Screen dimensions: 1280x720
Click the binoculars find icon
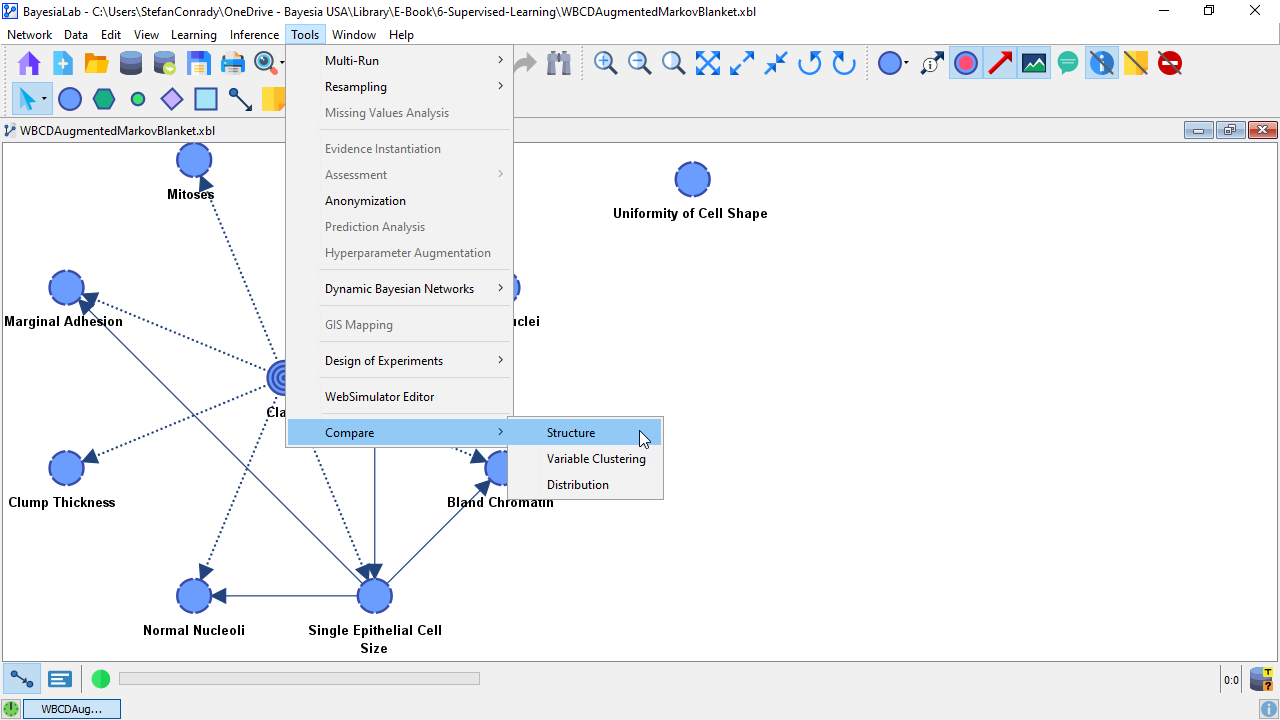pos(559,64)
